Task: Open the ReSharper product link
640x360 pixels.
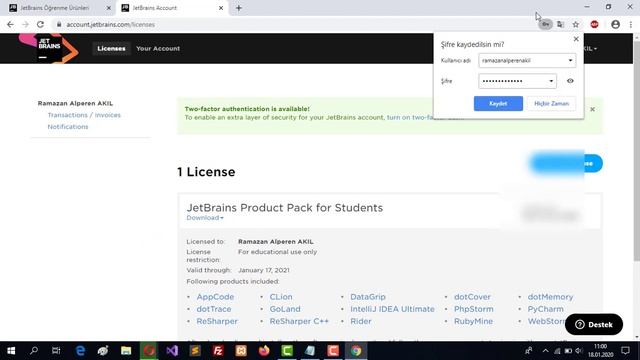Action: (x=217, y=321)
